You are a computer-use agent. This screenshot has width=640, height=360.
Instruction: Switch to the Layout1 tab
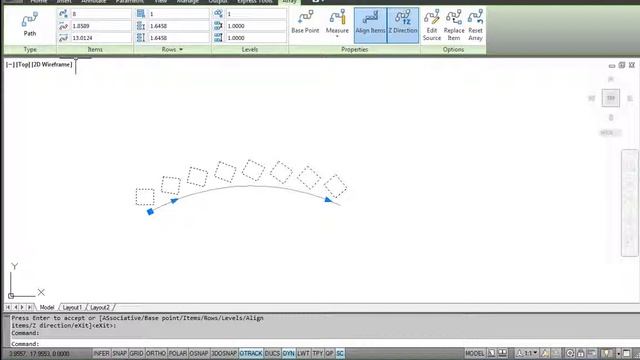pos(72,307)
